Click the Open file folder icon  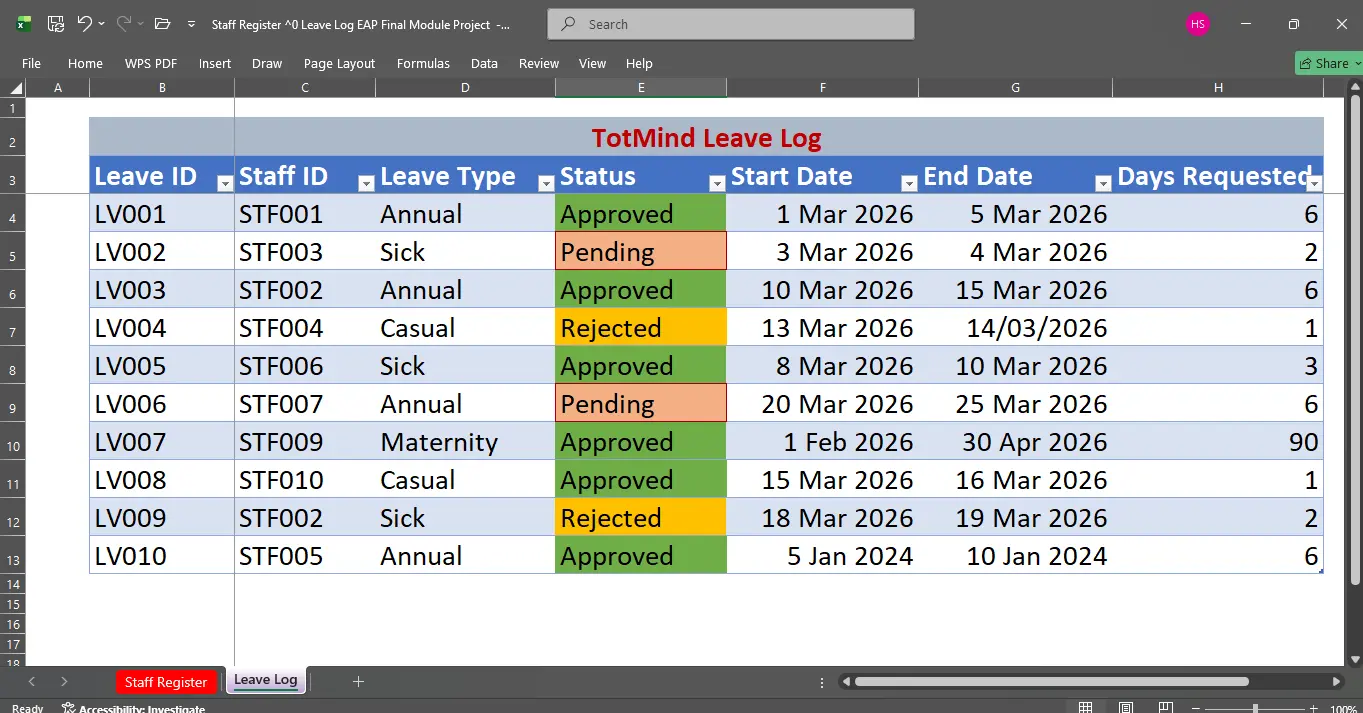point(163,24)
